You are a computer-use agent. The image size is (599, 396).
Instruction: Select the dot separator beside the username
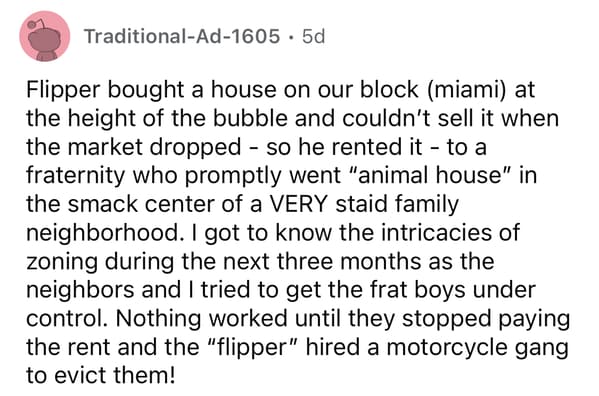[x=291, y=37]
